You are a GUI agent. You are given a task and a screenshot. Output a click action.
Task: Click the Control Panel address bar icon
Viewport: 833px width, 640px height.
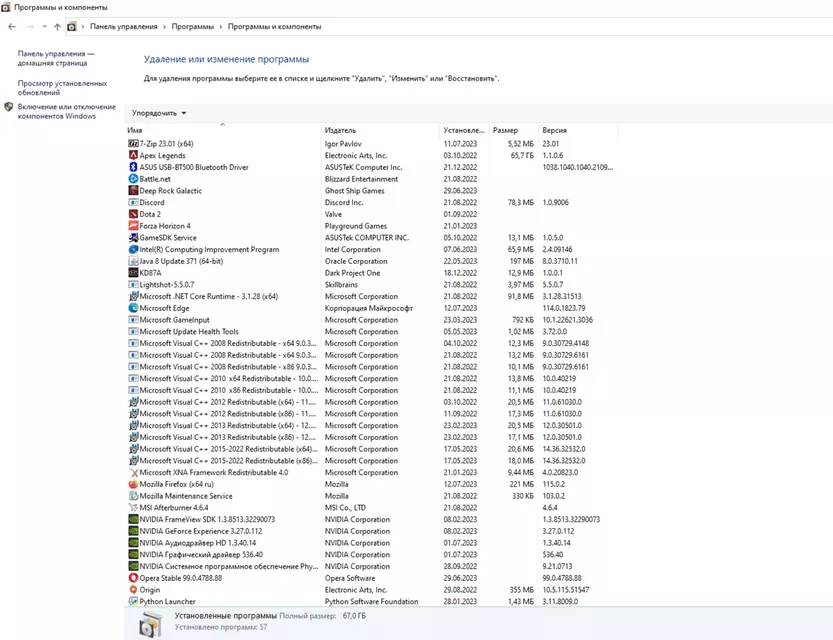[x=72, y=27]
